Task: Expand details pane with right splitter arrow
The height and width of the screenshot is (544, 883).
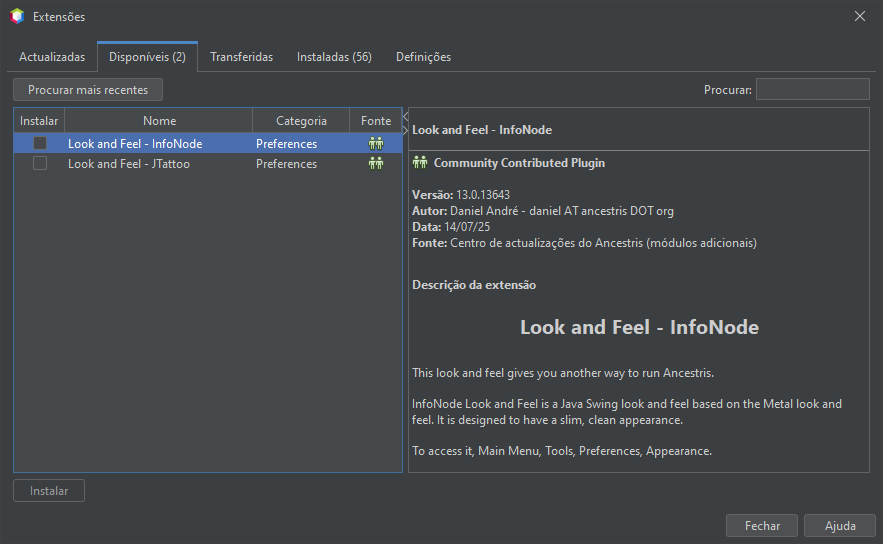Action: pyautogui.click(x=405, y=130)
